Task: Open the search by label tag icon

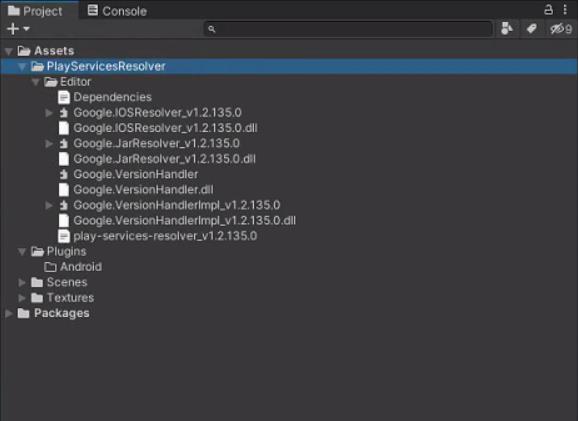Action: coord(531,29)
